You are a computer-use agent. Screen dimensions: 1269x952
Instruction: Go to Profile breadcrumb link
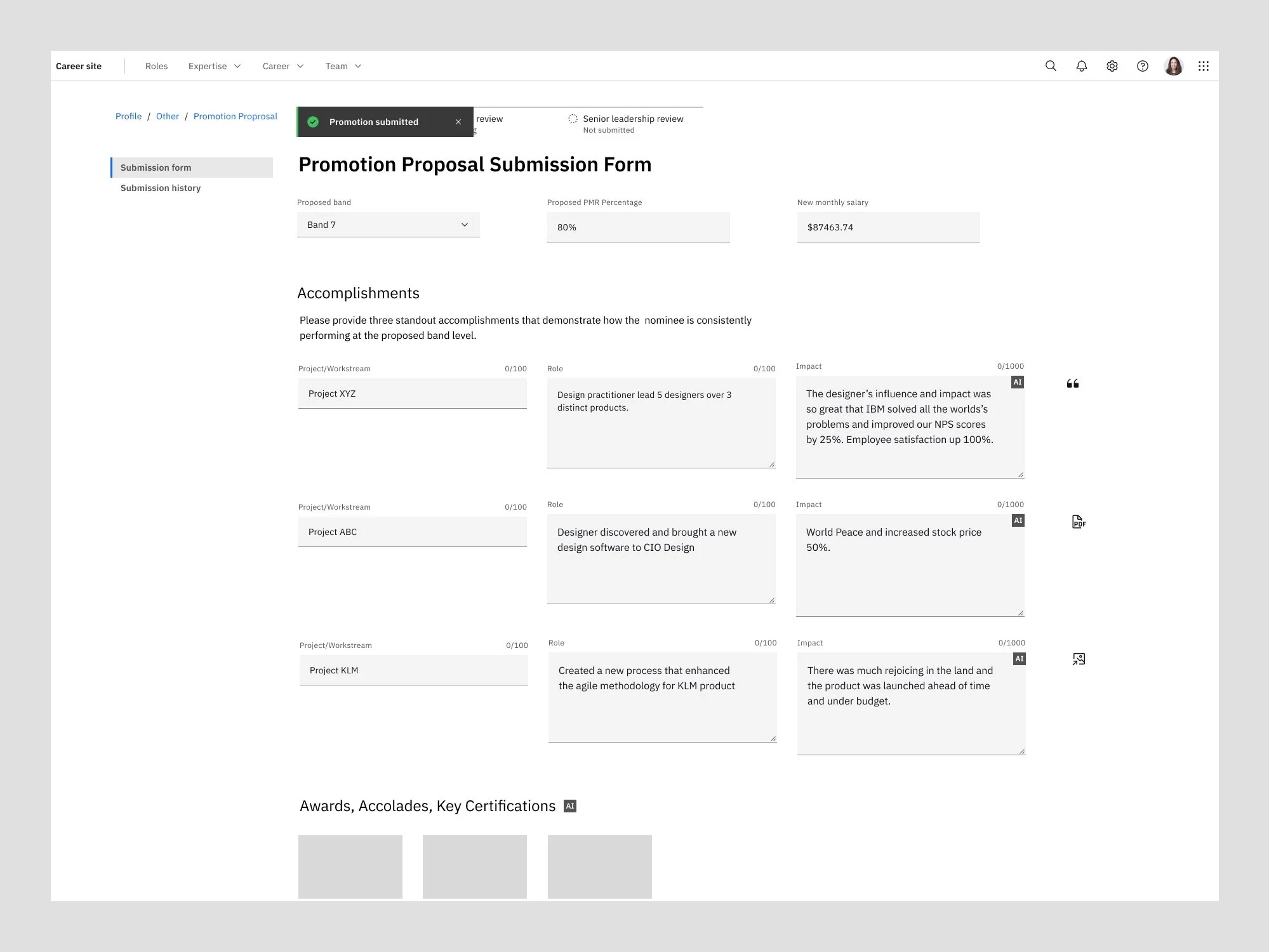(128, 116)
